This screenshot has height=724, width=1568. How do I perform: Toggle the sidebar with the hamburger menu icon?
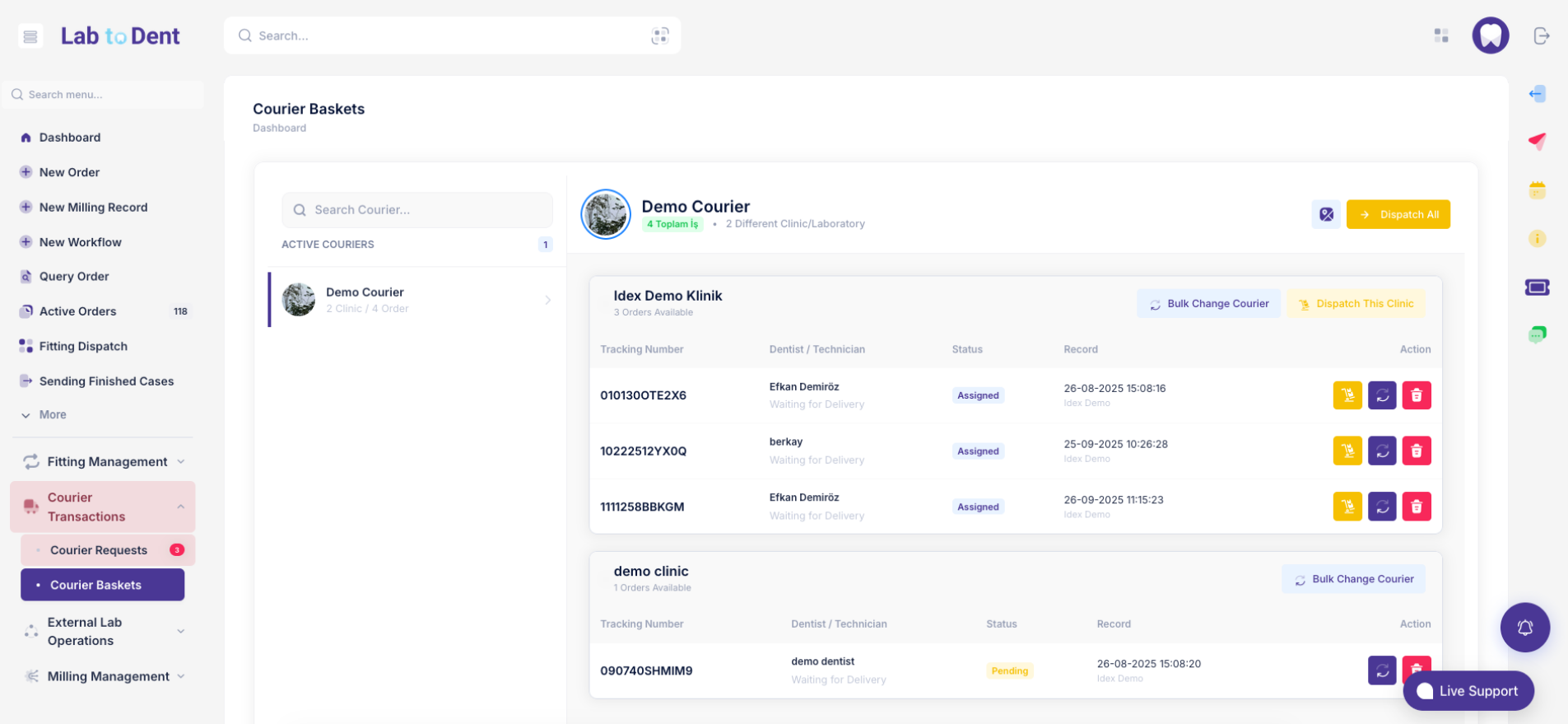pos(30,36)
